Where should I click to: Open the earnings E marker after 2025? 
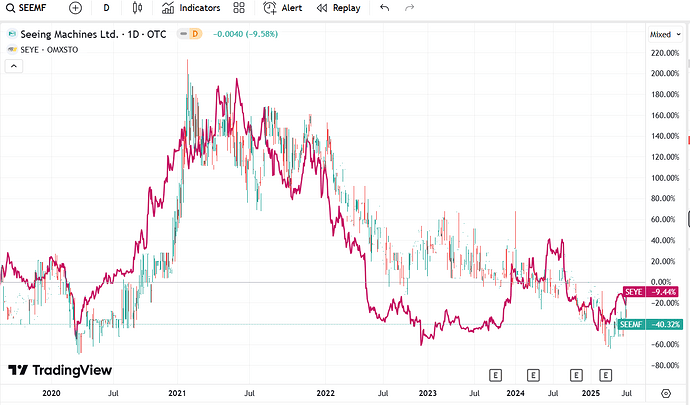[606, 375]
